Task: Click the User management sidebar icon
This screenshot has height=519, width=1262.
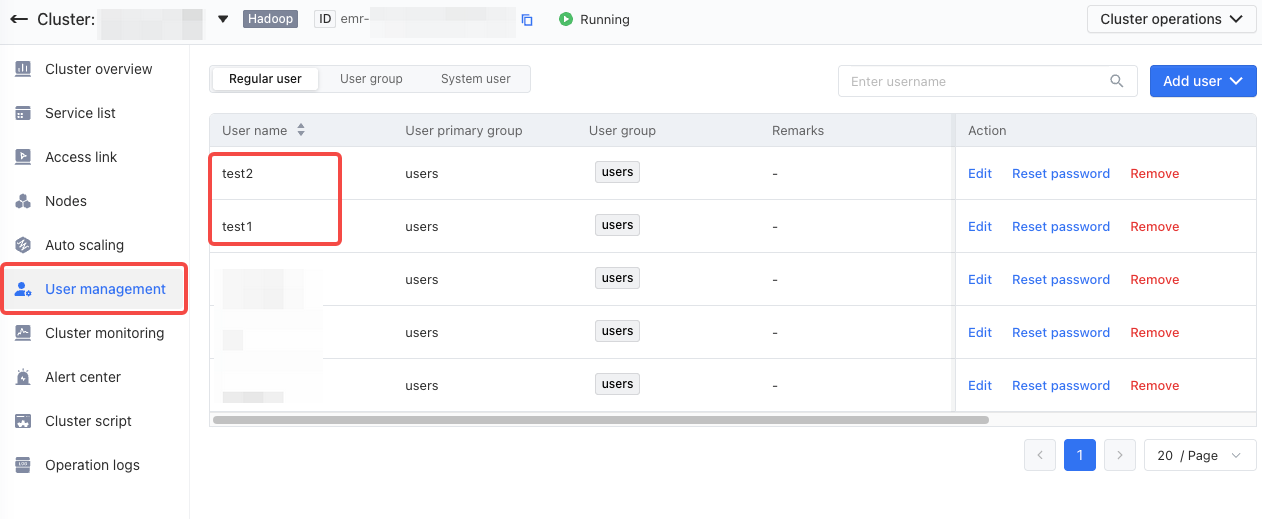Action: [x=23, y=289]
